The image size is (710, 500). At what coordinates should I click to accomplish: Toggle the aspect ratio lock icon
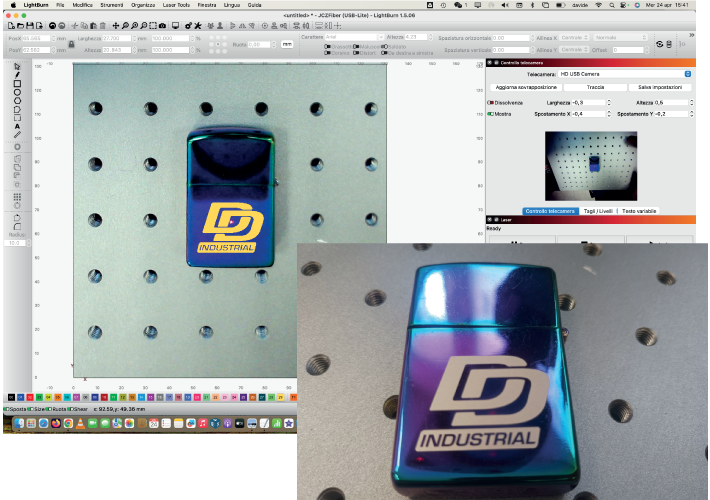click(x=71, y=44)
